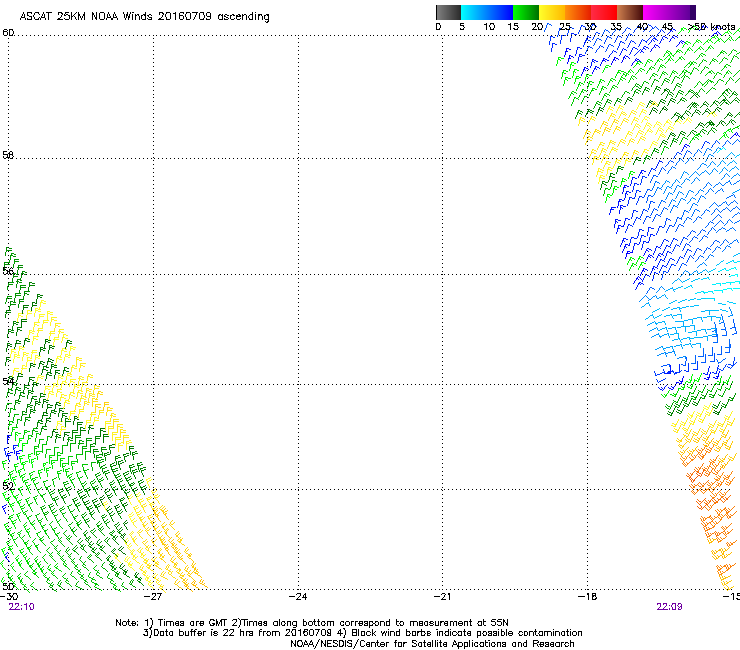Select the latitude label '56'
740x650 pixels.
(8, 271)
